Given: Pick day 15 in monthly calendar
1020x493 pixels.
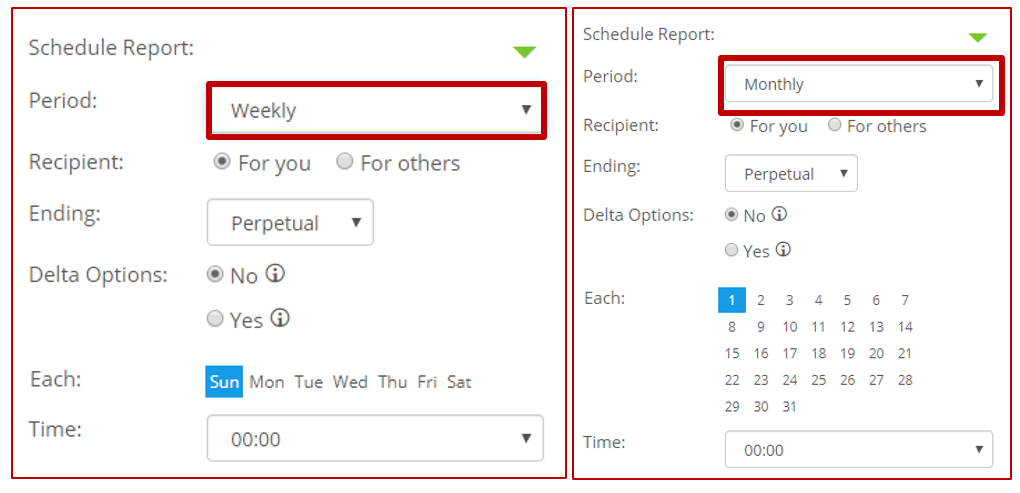Looking at the screenshot, I should coord(732,354).
